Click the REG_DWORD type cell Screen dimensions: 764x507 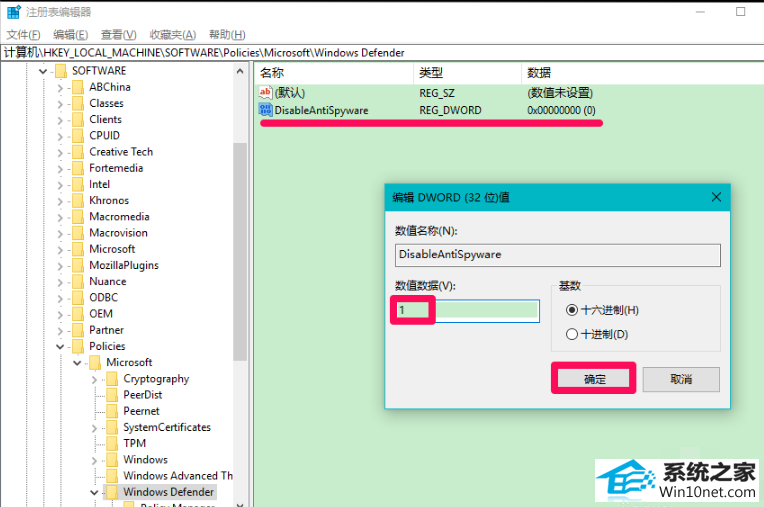[x=450, y=111]
